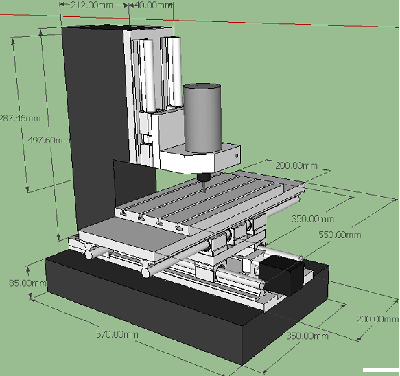
Task: Select the black base plate top surface
Action: [187, 300]
